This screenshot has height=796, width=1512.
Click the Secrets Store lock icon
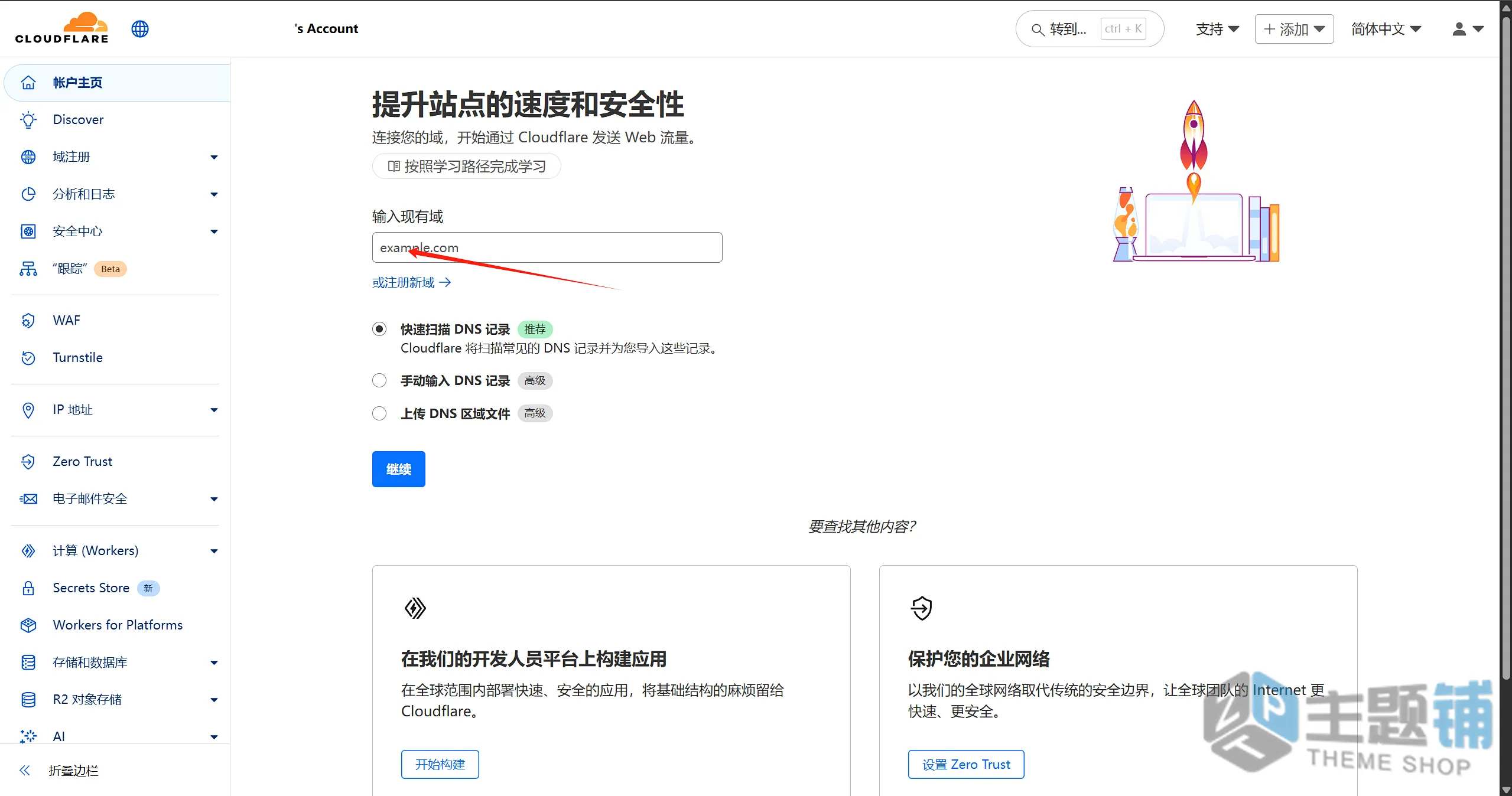click(x=28, y=588)
